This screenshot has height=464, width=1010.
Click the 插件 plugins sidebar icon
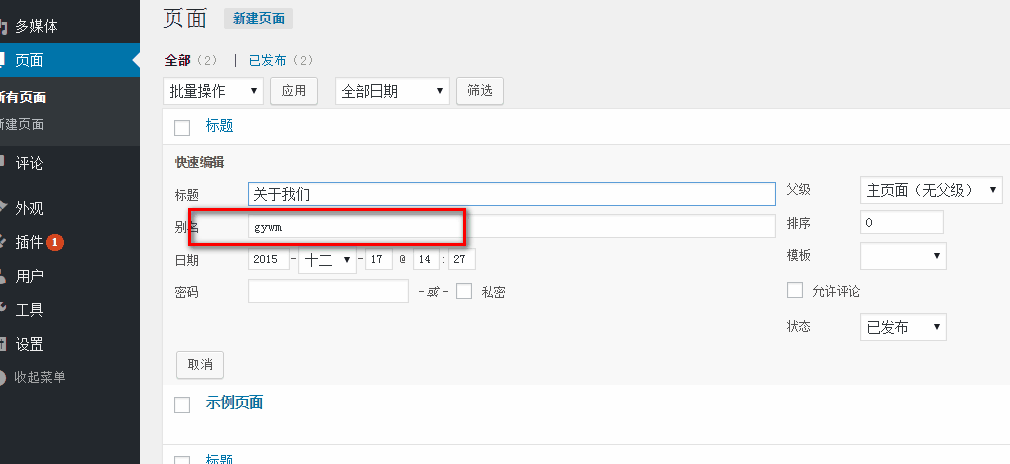coord(3,242)
